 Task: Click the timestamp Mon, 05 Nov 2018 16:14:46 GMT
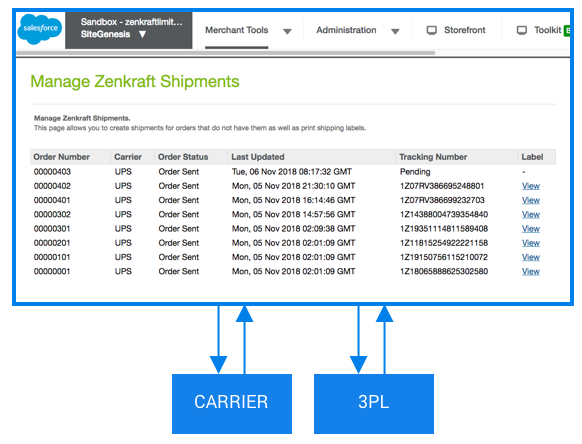(x=294, y=200)
